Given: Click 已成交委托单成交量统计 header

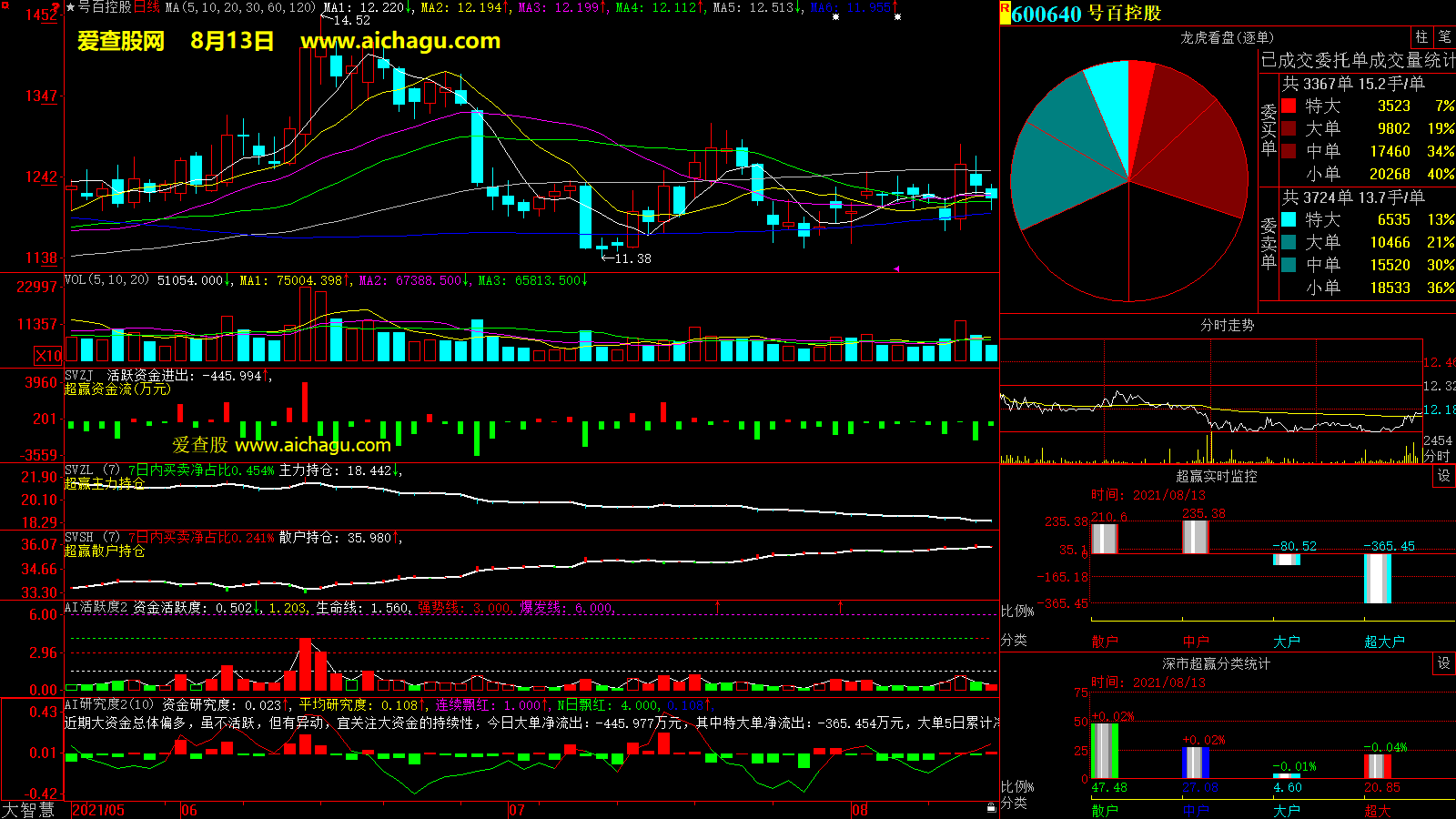Looking at the screenshot, I should [x=1358, y=60].
